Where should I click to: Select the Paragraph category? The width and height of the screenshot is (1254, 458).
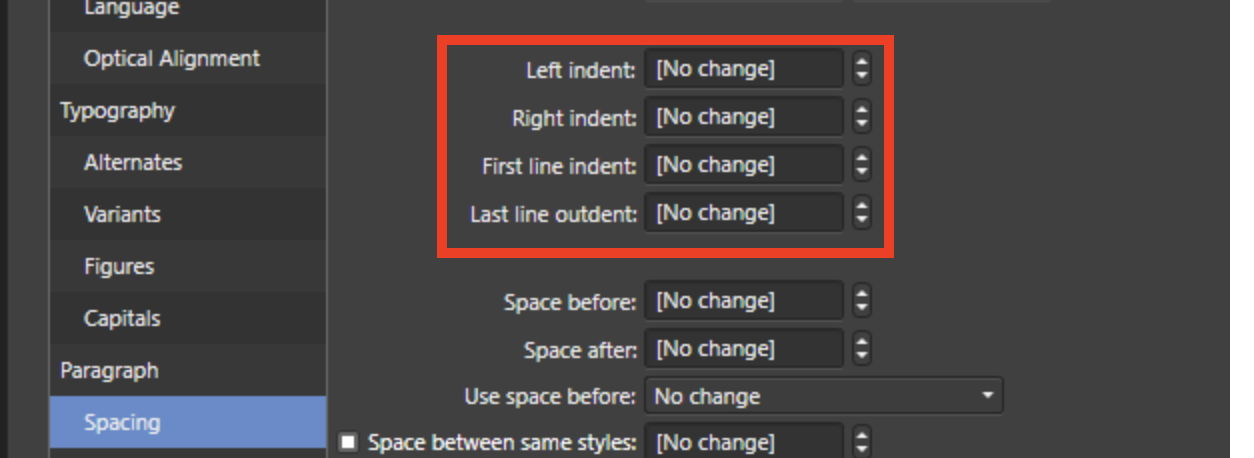[x=109, y=371]
